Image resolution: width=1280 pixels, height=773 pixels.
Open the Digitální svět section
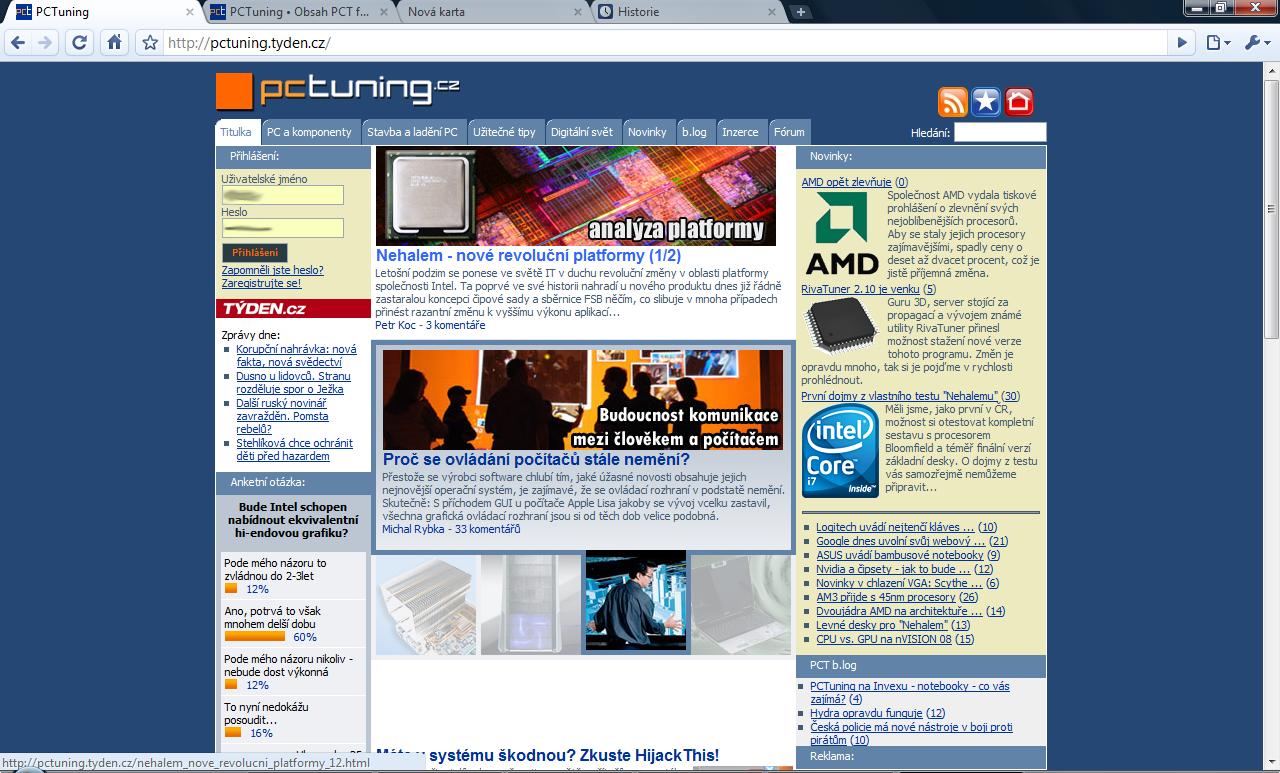click(582, 132)
